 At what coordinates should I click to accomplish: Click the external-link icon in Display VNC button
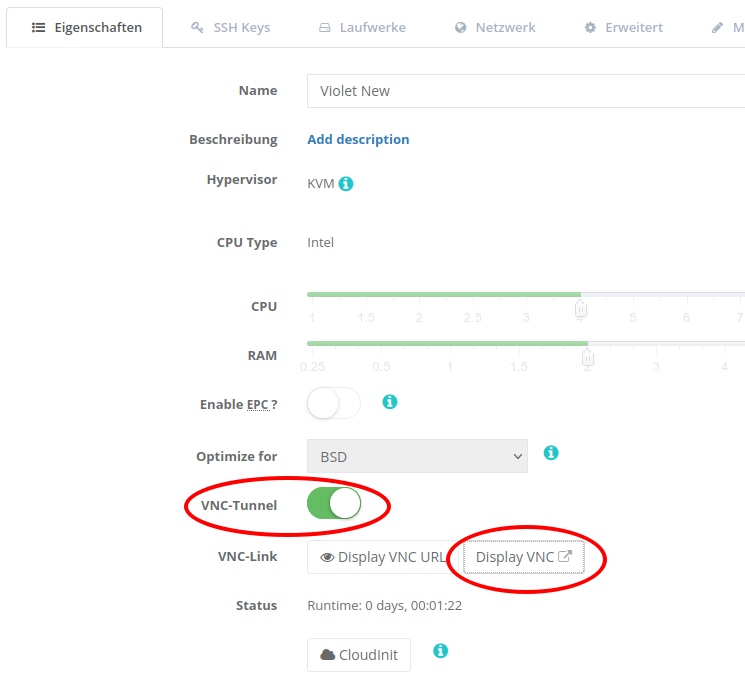pos(564,556)
